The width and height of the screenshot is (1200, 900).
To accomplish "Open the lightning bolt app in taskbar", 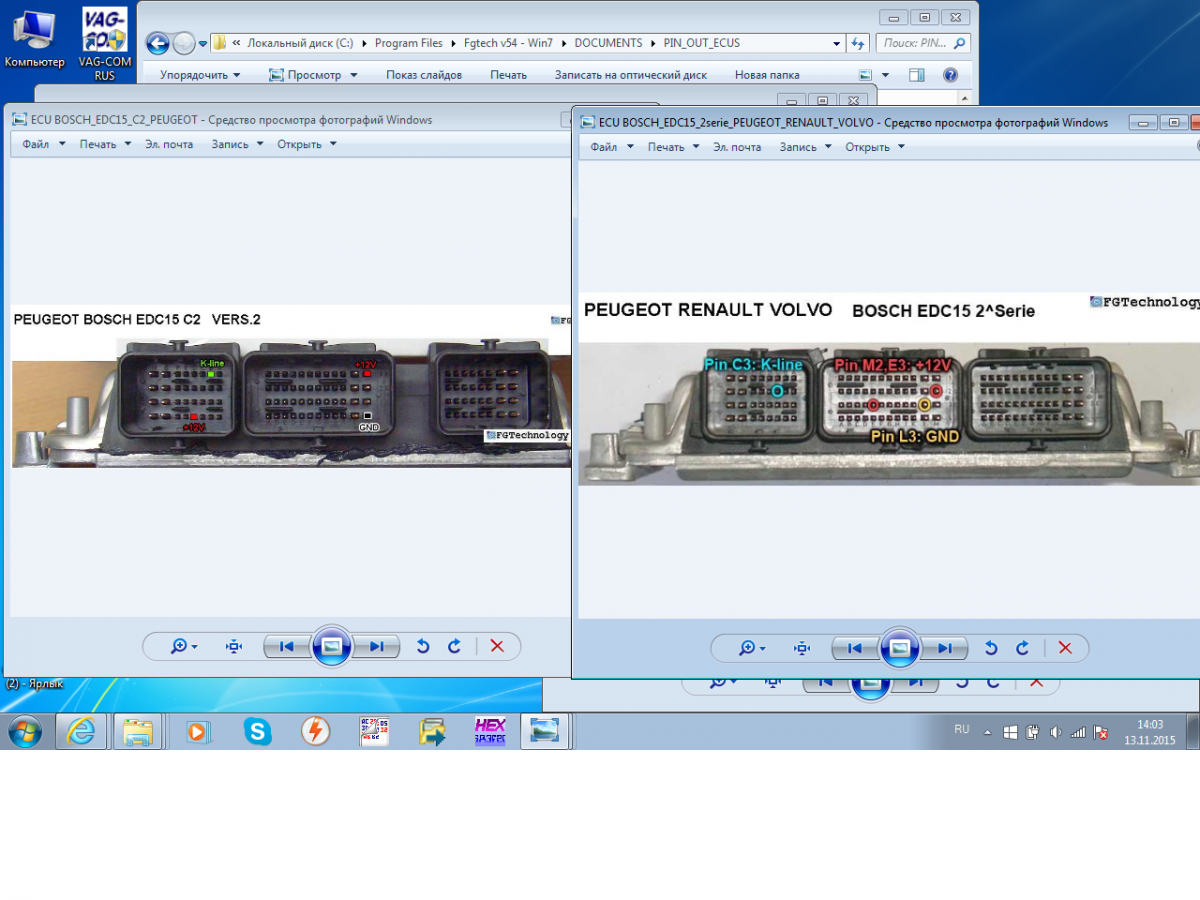I will click(x=315, y=732).
